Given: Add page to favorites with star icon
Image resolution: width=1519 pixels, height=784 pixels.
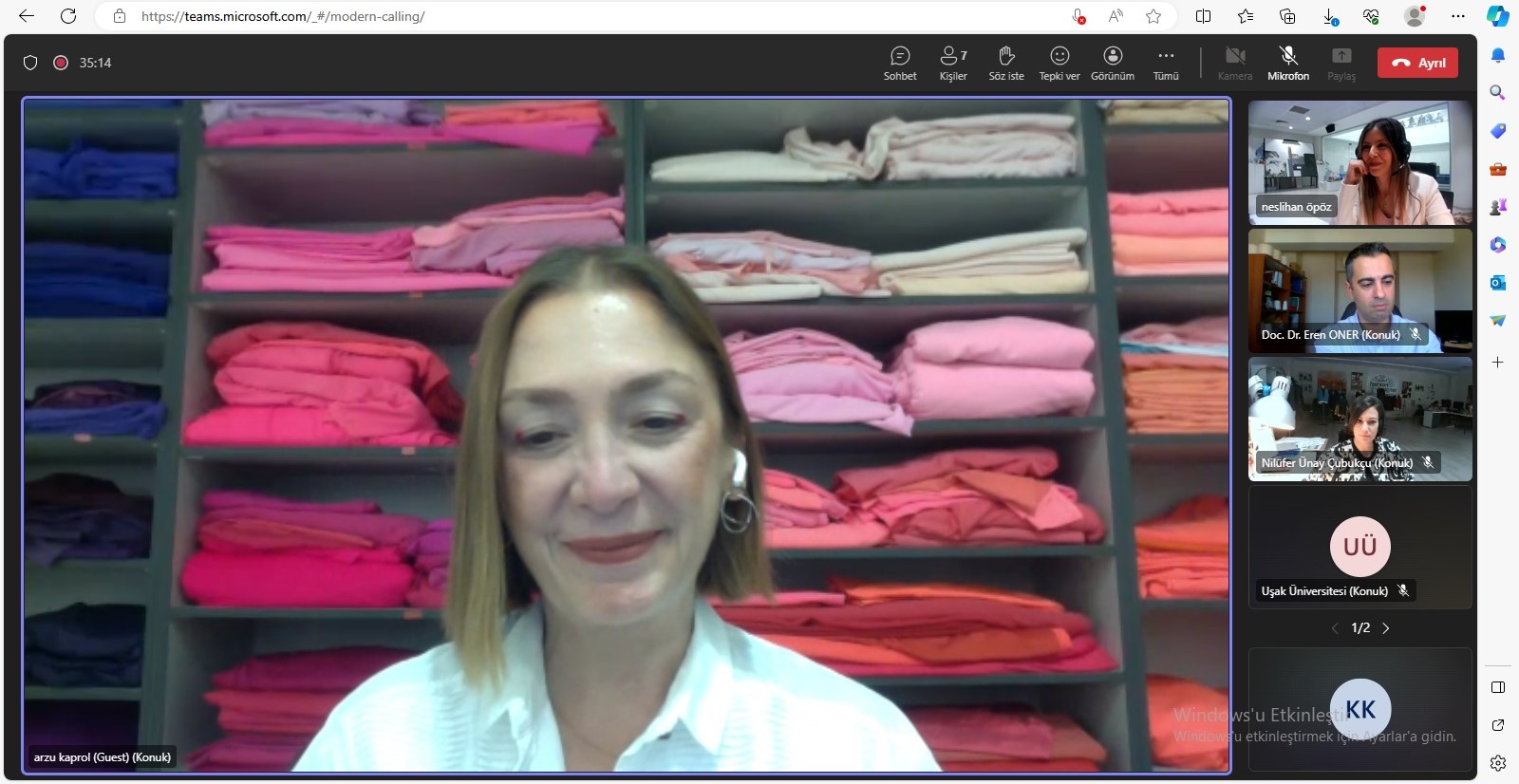Looking at the screenshot, I should coord(1153,16).
